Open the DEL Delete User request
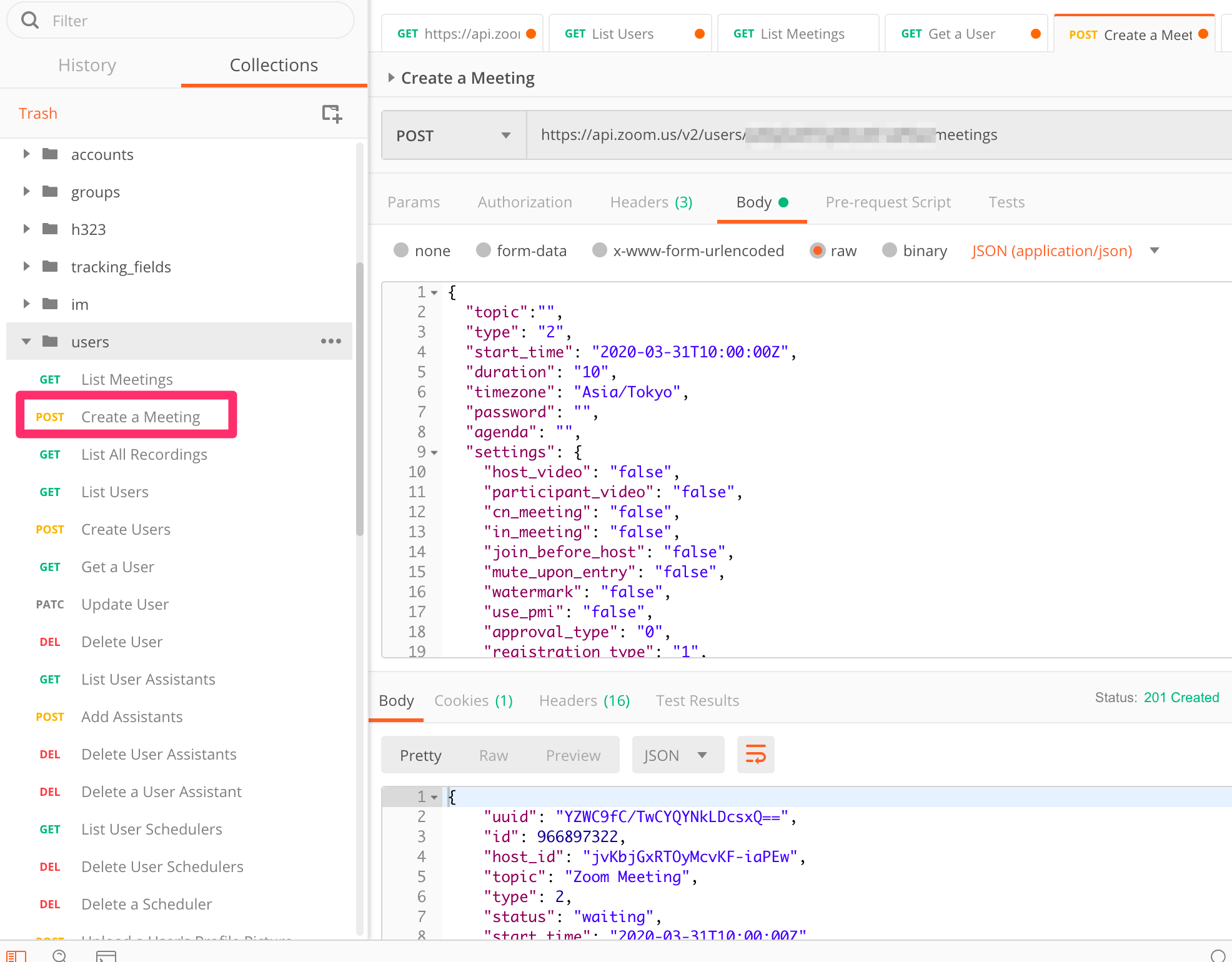 click(122, 642)
